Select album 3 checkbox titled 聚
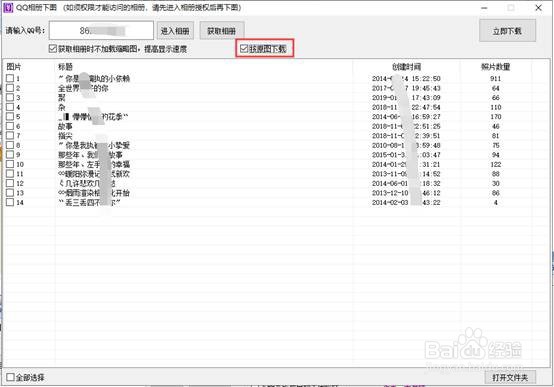Image resolution: width=554 pixels, height=387 pixels. (10, 97)
